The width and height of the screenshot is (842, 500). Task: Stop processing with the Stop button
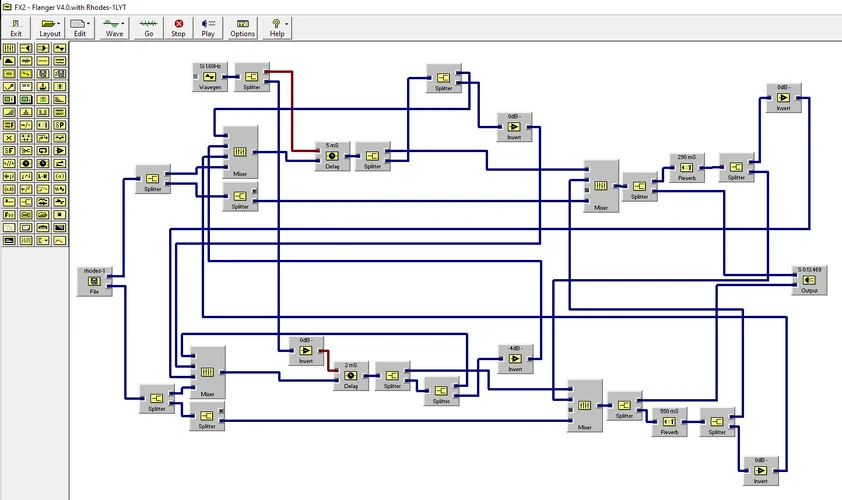point(178,27)
